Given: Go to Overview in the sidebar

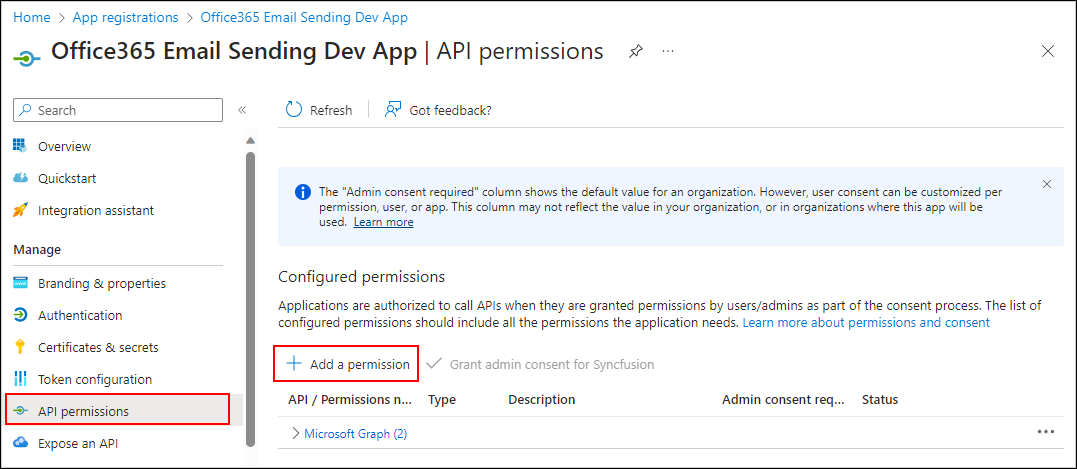Looking at the screenshot, I should (x=64, y=146).
